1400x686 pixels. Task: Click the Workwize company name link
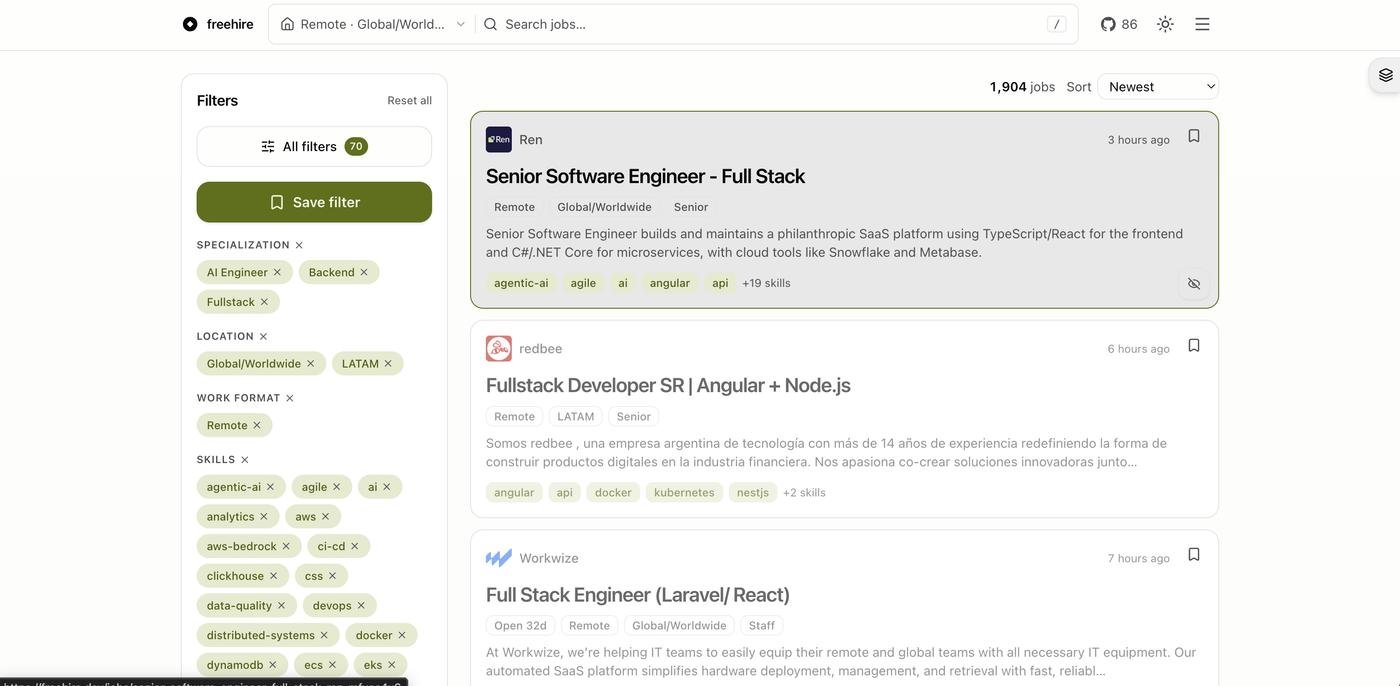[x=549, y=558]
